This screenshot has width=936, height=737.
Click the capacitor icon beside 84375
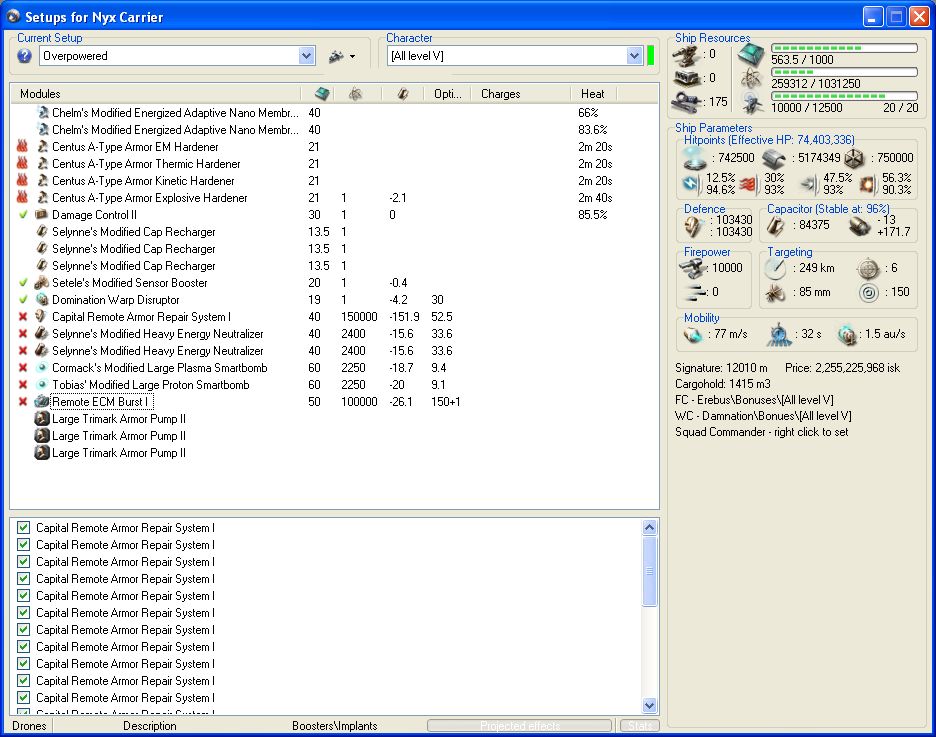[x=775, y=226]
